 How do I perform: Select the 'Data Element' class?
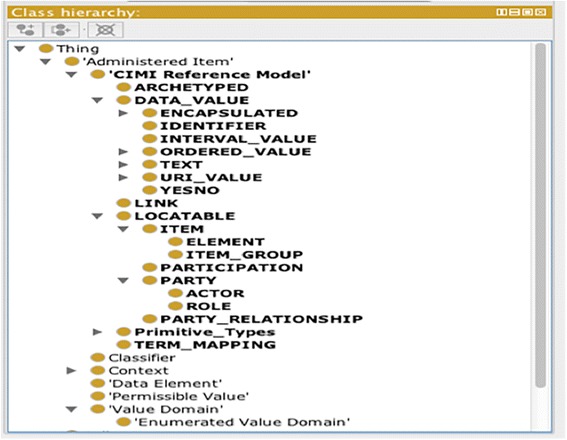pos(165,384)
